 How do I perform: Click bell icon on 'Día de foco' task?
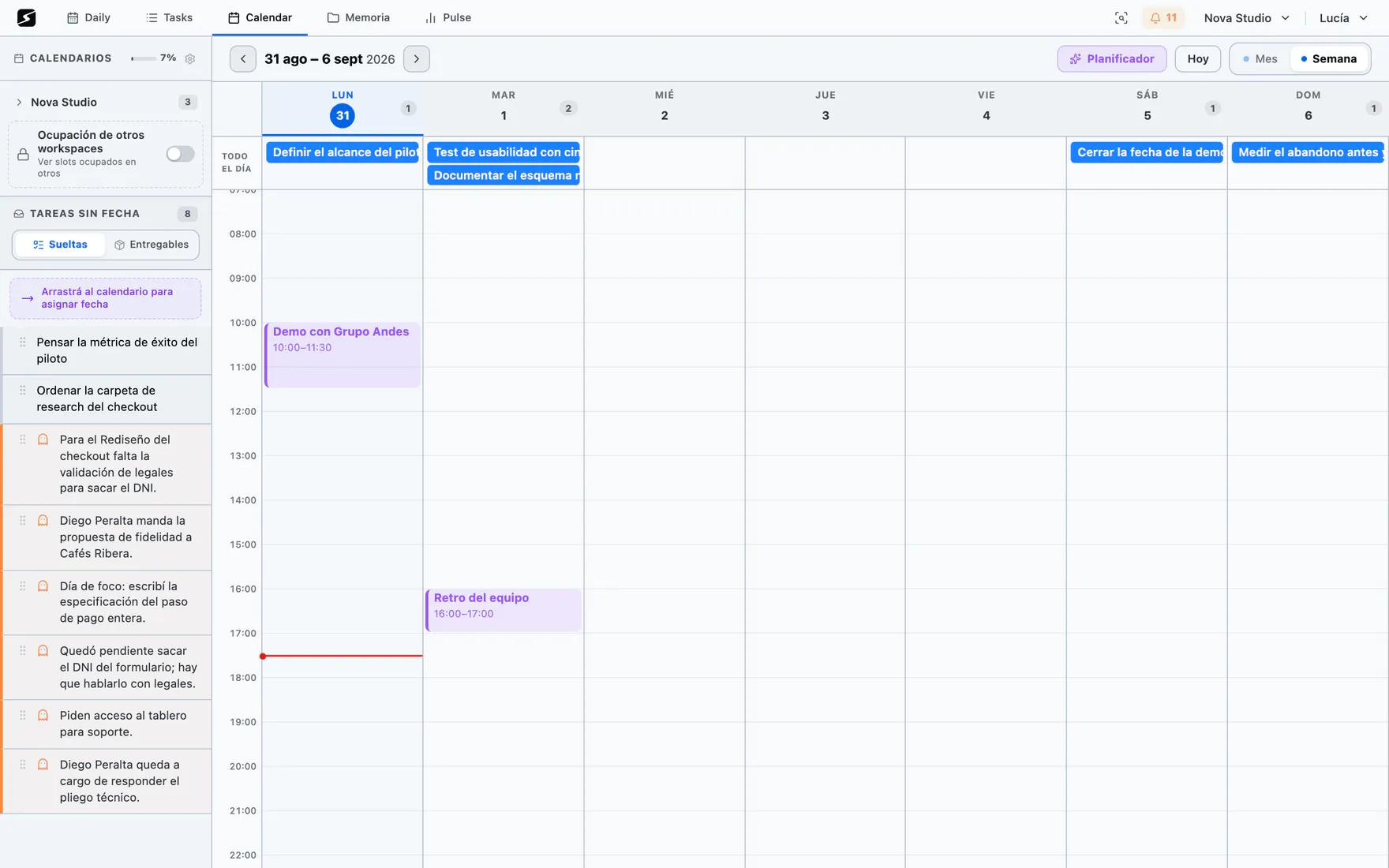pos(43,586)
